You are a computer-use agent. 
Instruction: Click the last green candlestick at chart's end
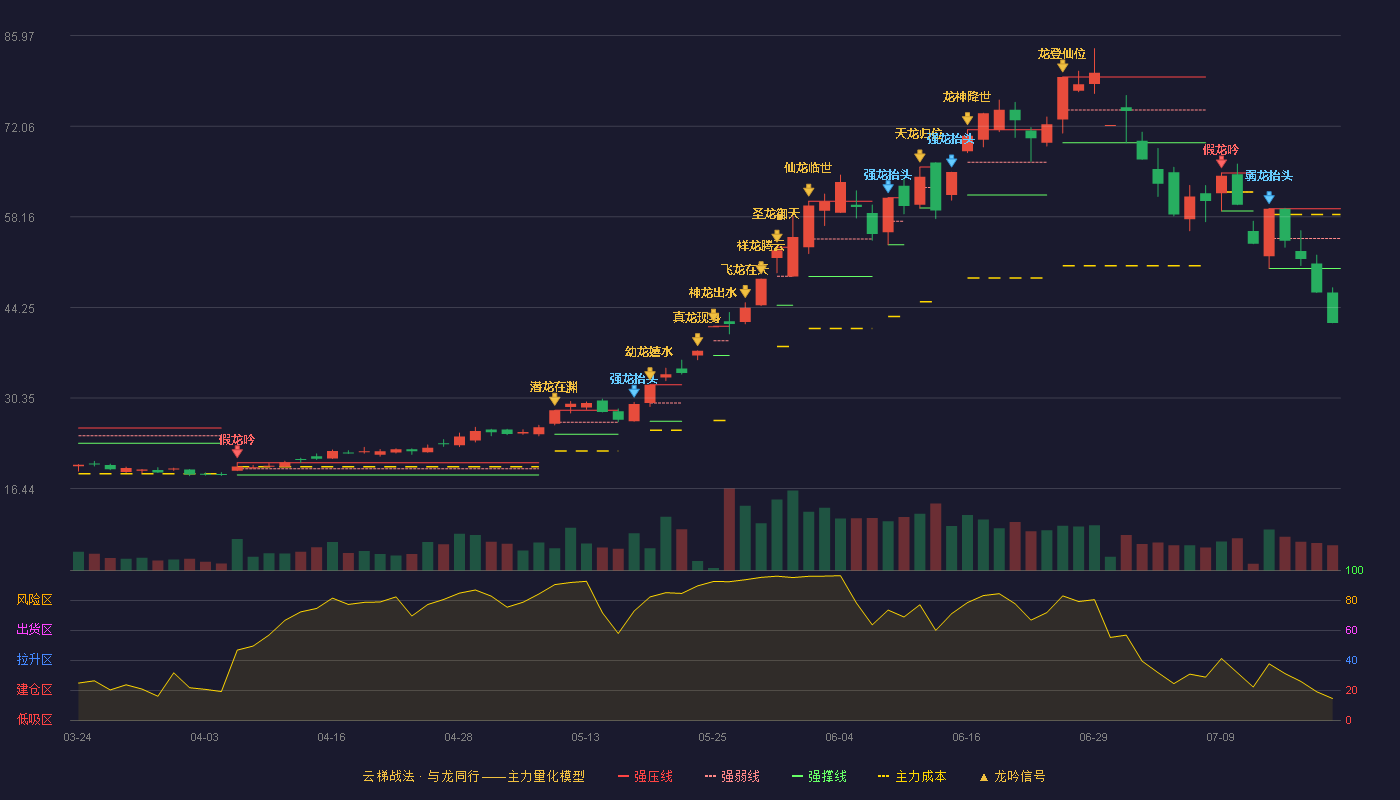(x=1332, y=306)
